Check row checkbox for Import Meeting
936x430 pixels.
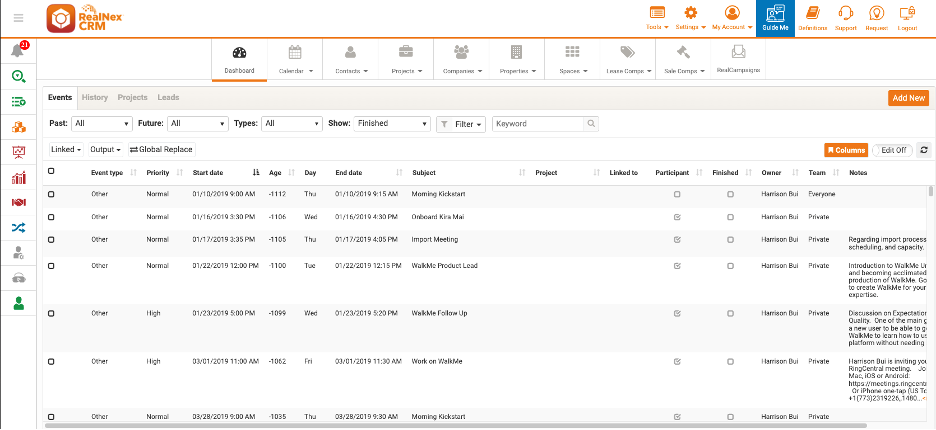(51, 239)
